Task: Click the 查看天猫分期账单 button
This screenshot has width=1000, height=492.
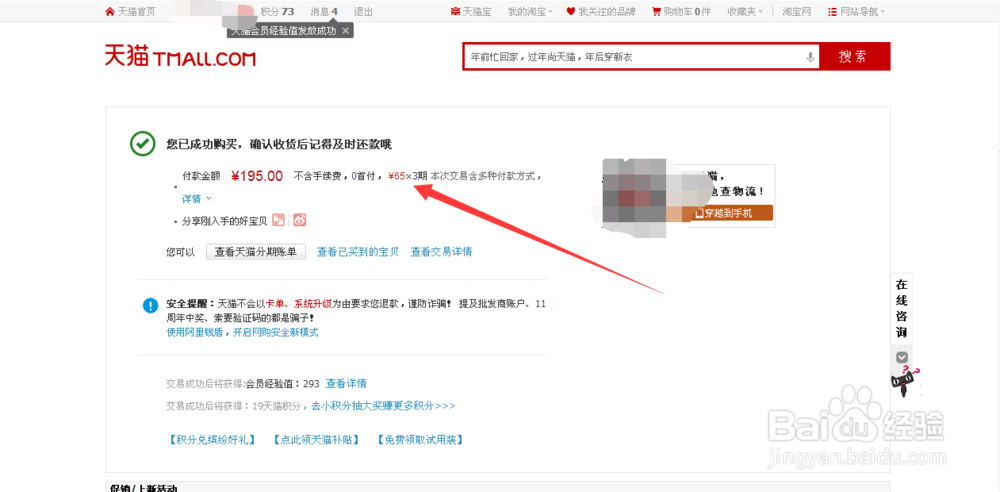Action: pyautogui.click(x=256, y=251)
